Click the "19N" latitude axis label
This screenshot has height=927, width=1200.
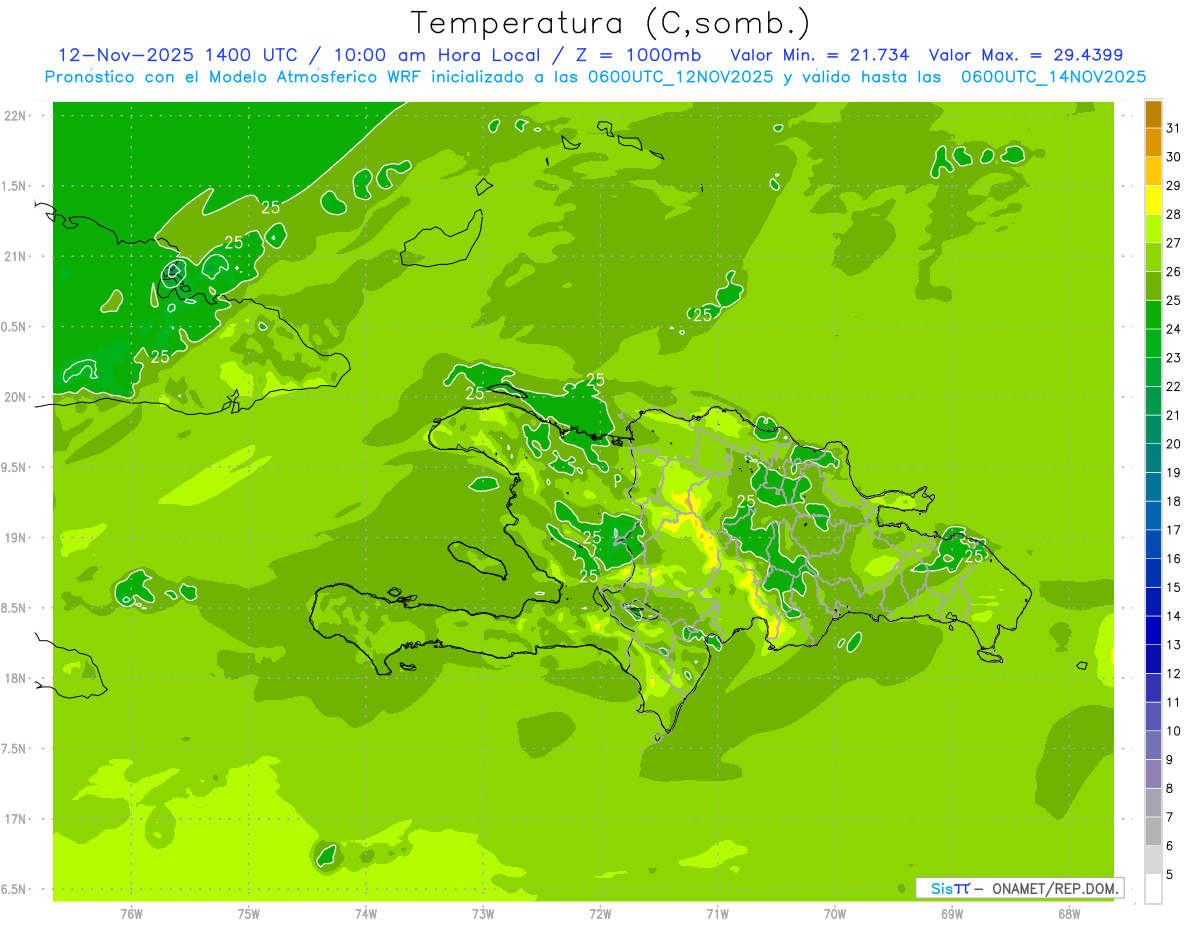pos(16,538)
